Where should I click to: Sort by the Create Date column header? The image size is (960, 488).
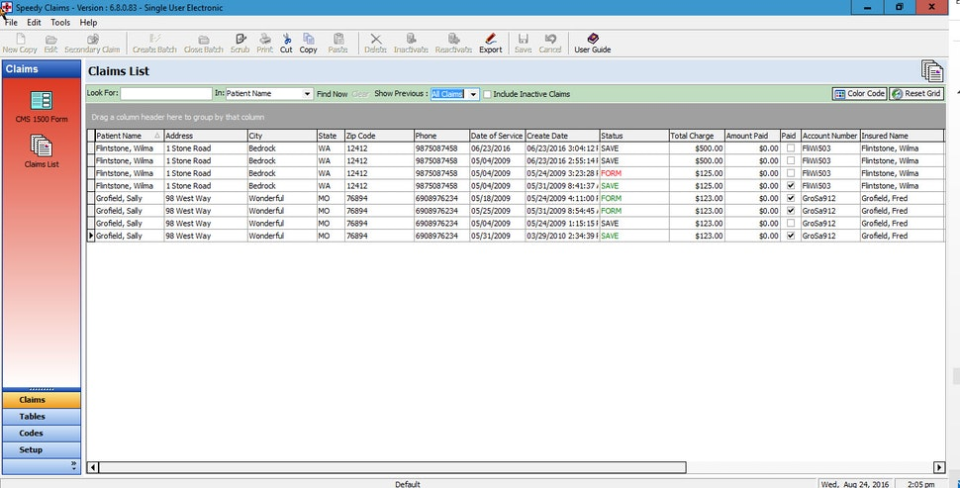click(562, 136)
